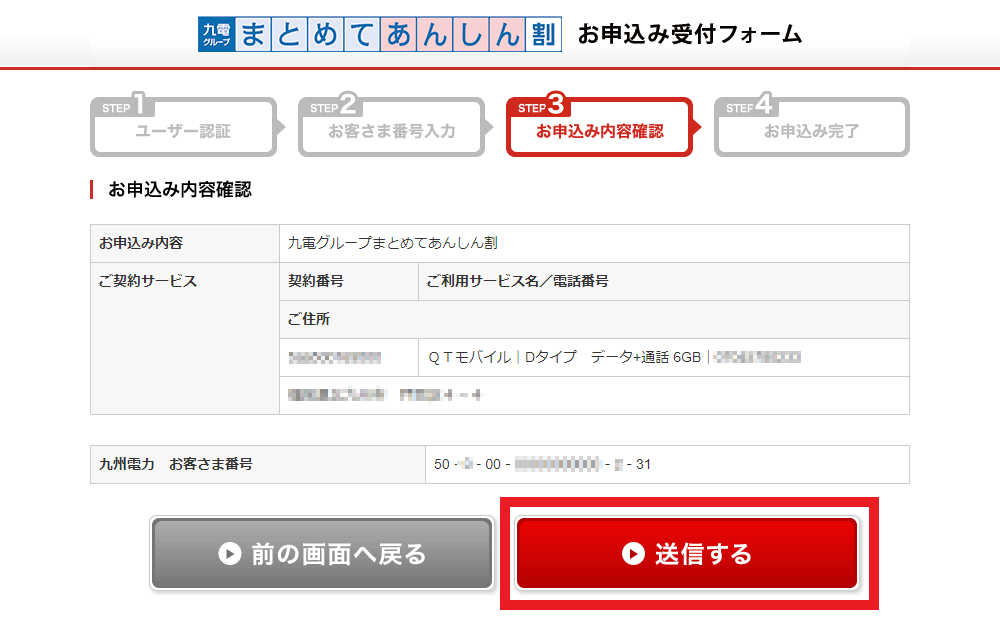Viewport: 1000px width, 618px height.
Task: Select STEP 4 お申込み完了 step
Action: (811, 126)
